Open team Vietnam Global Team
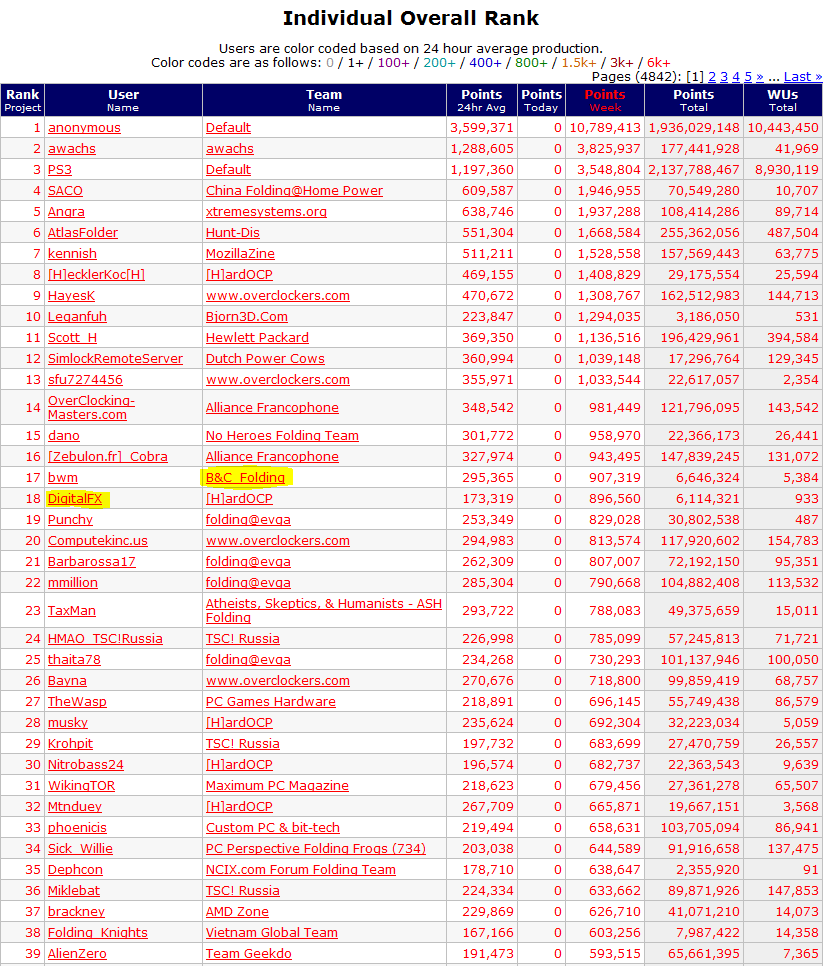This screenshot has height=966, width=826. pos(272,932)
